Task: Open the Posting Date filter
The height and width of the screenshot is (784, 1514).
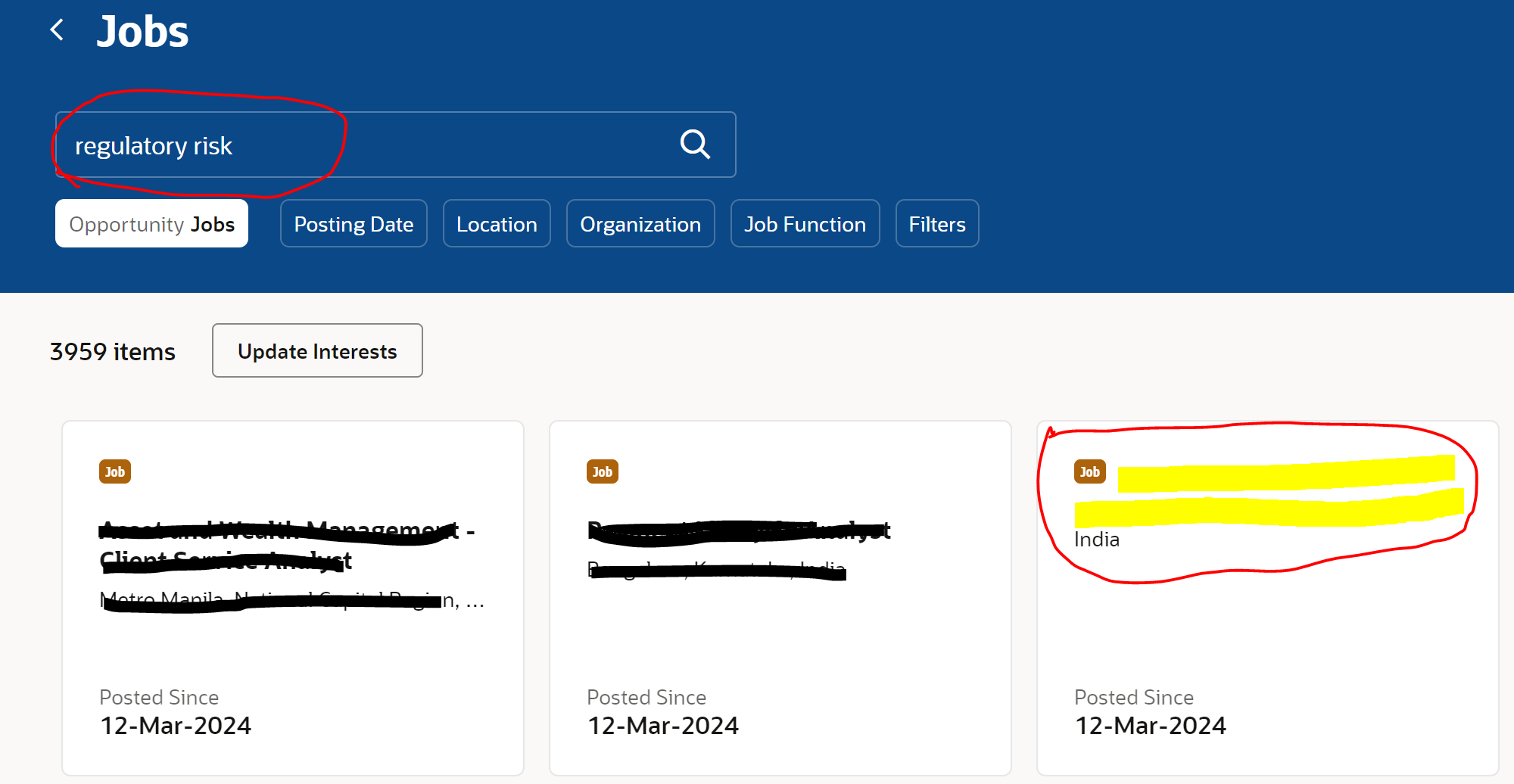Action: click(x=353, y=223)
